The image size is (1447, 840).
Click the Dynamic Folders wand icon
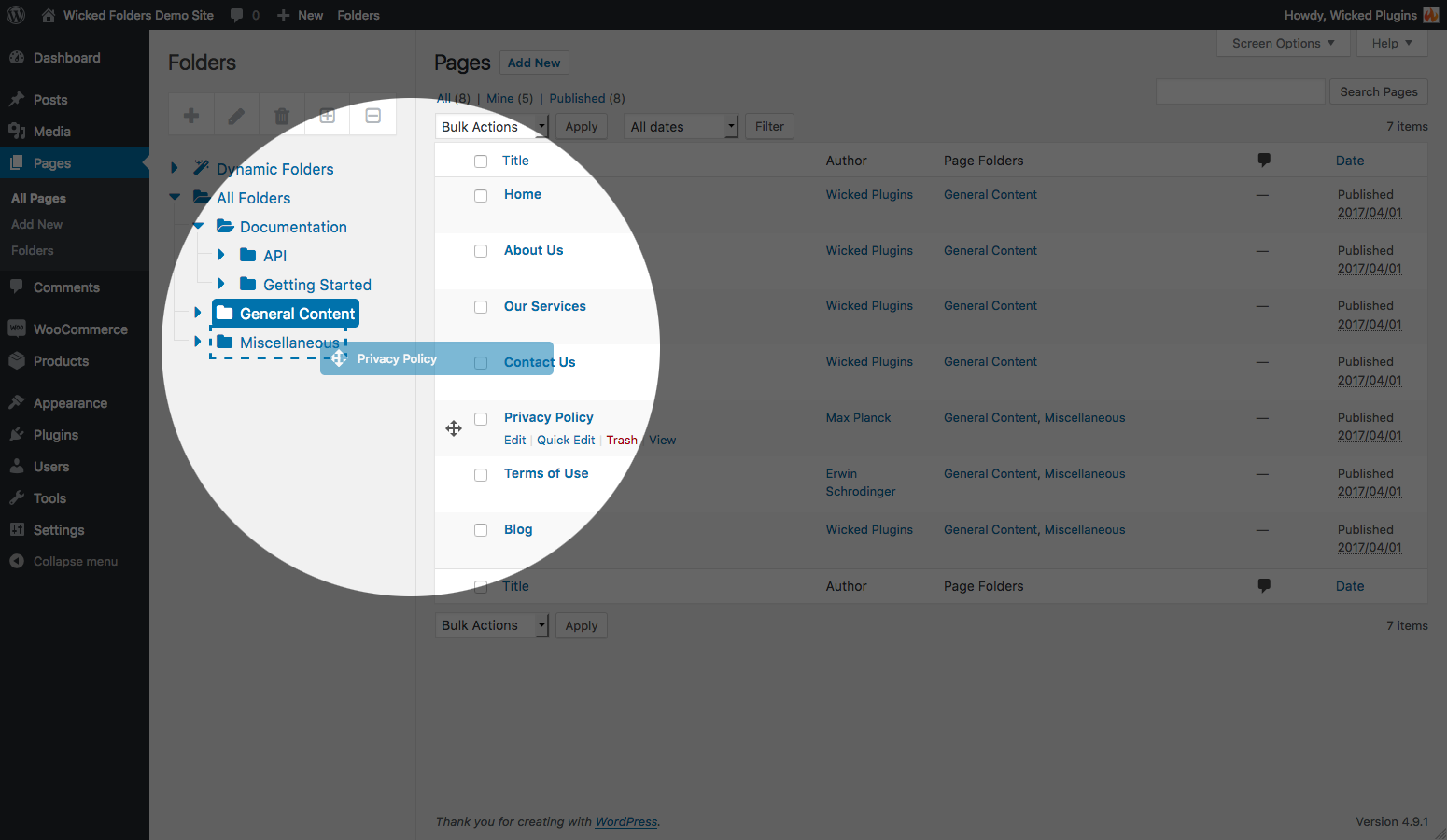(x=201, y=168)
